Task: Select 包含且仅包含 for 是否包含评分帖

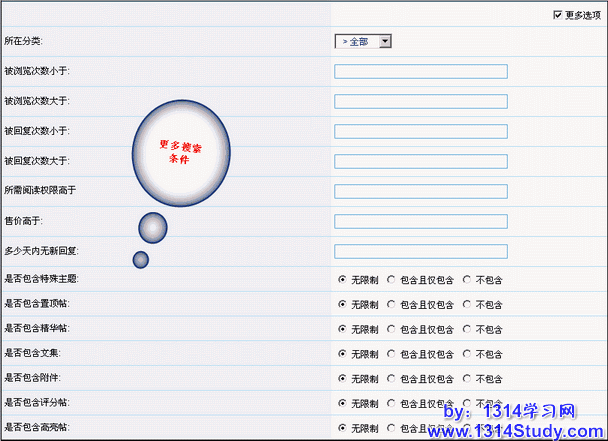Action: click(x=392, y=404)
